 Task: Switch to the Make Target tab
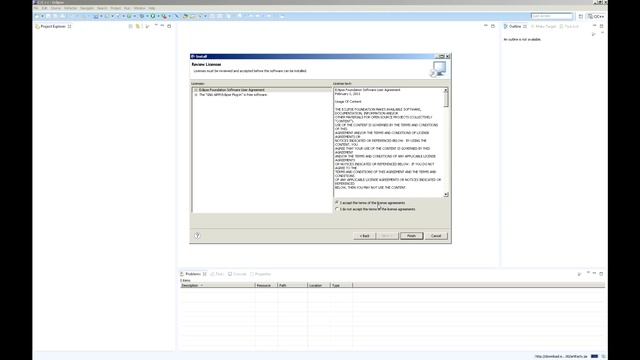[543, 27]
